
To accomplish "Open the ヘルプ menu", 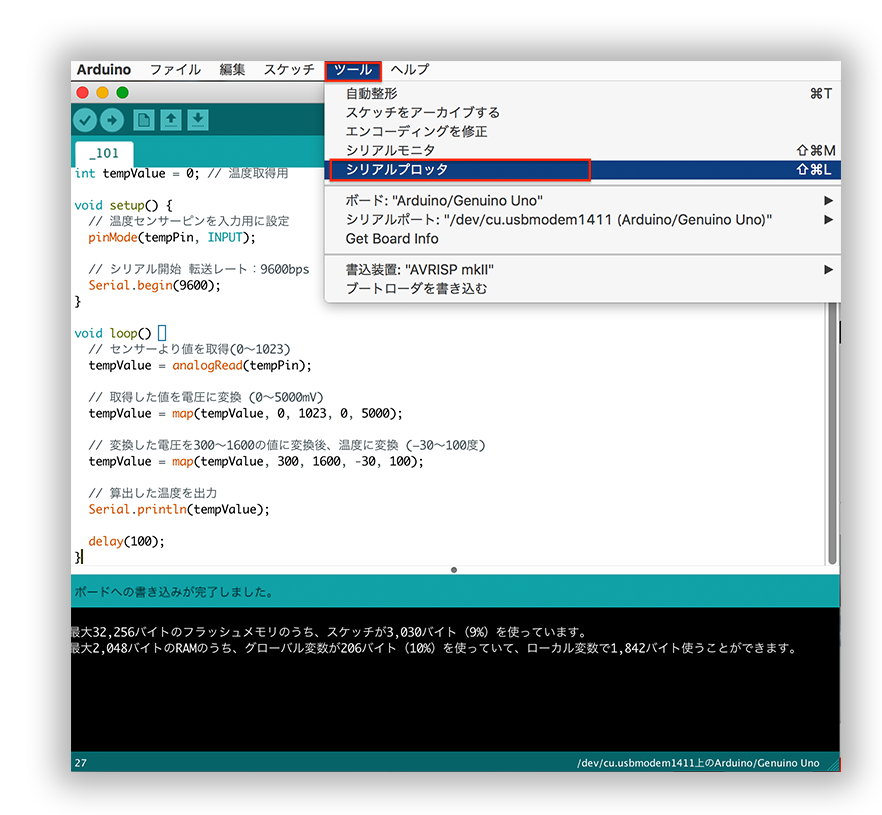I will [409, 70].
